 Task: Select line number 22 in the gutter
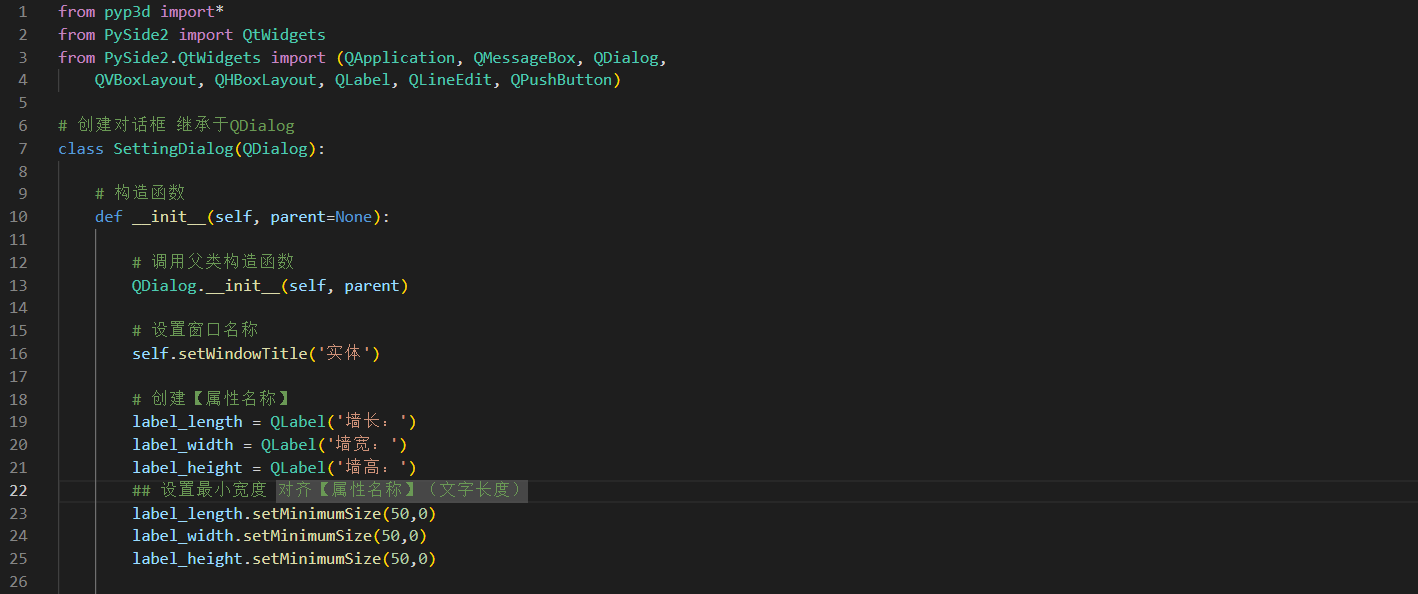(x=18, y=490)
